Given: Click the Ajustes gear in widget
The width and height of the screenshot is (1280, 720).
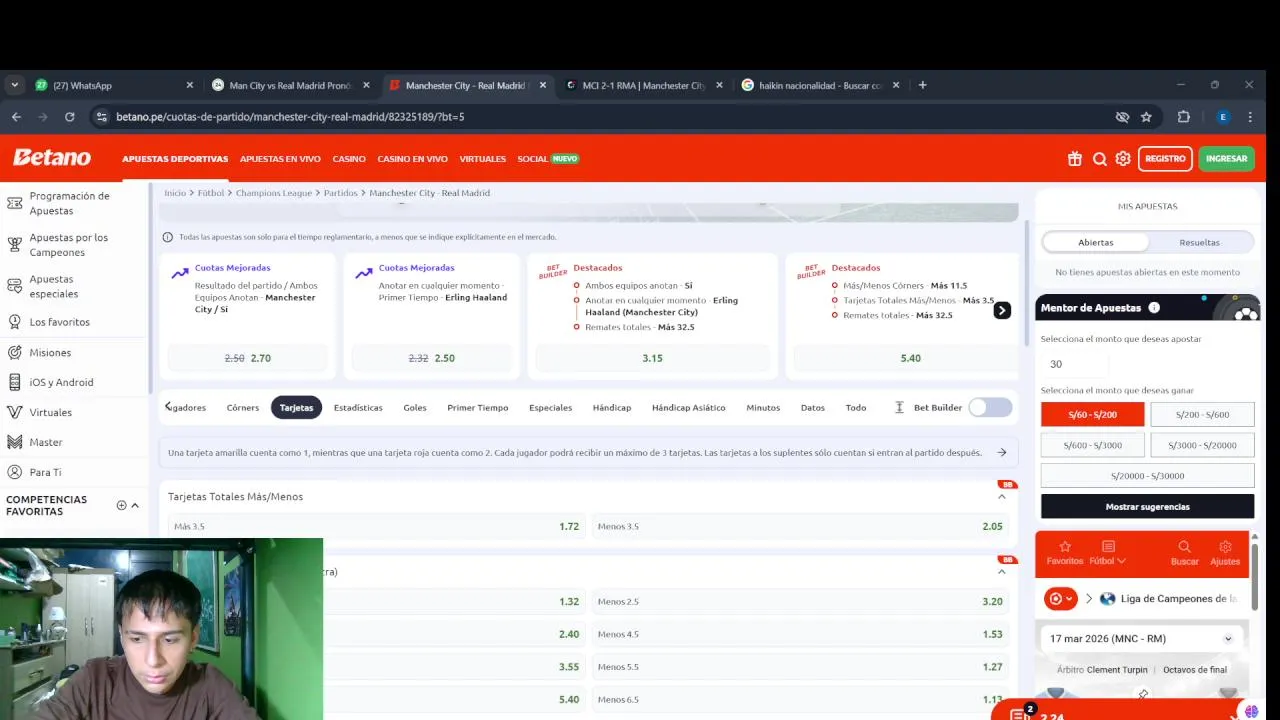Looking at the screenshot, I should 1225,547.
